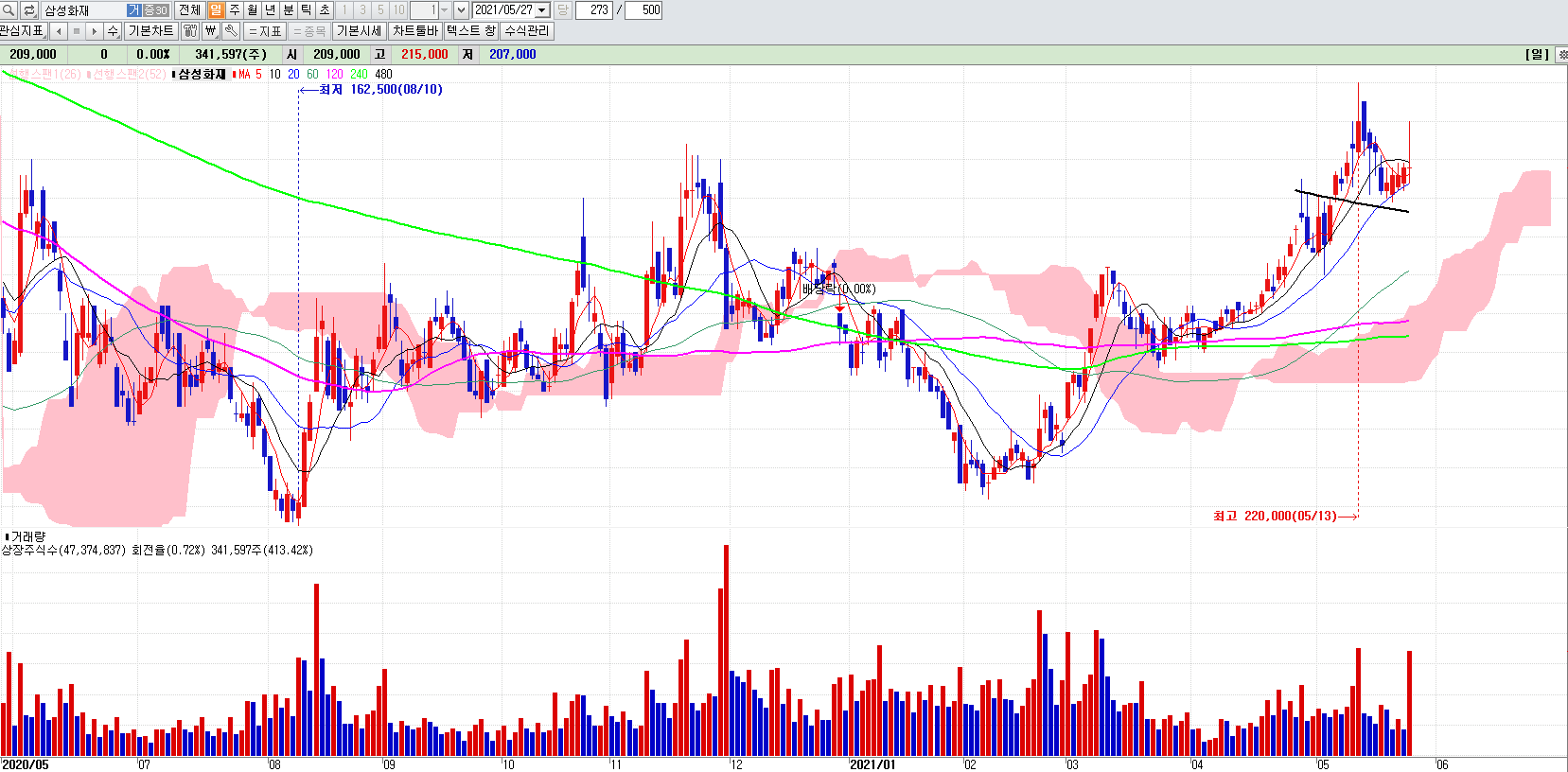Select the MA 240 green legend entry

click(x=359, y=74)
